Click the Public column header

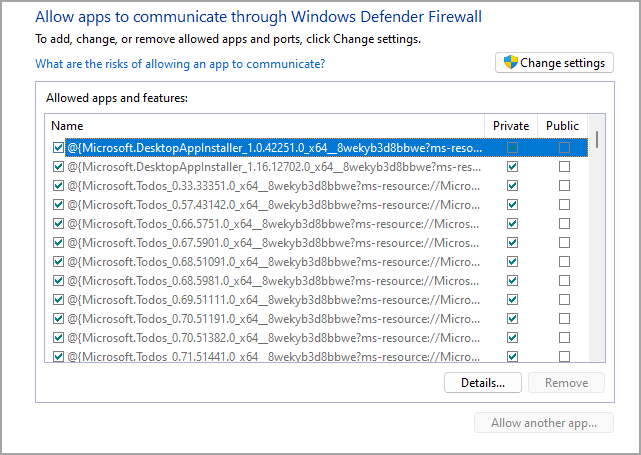(562, 126)
